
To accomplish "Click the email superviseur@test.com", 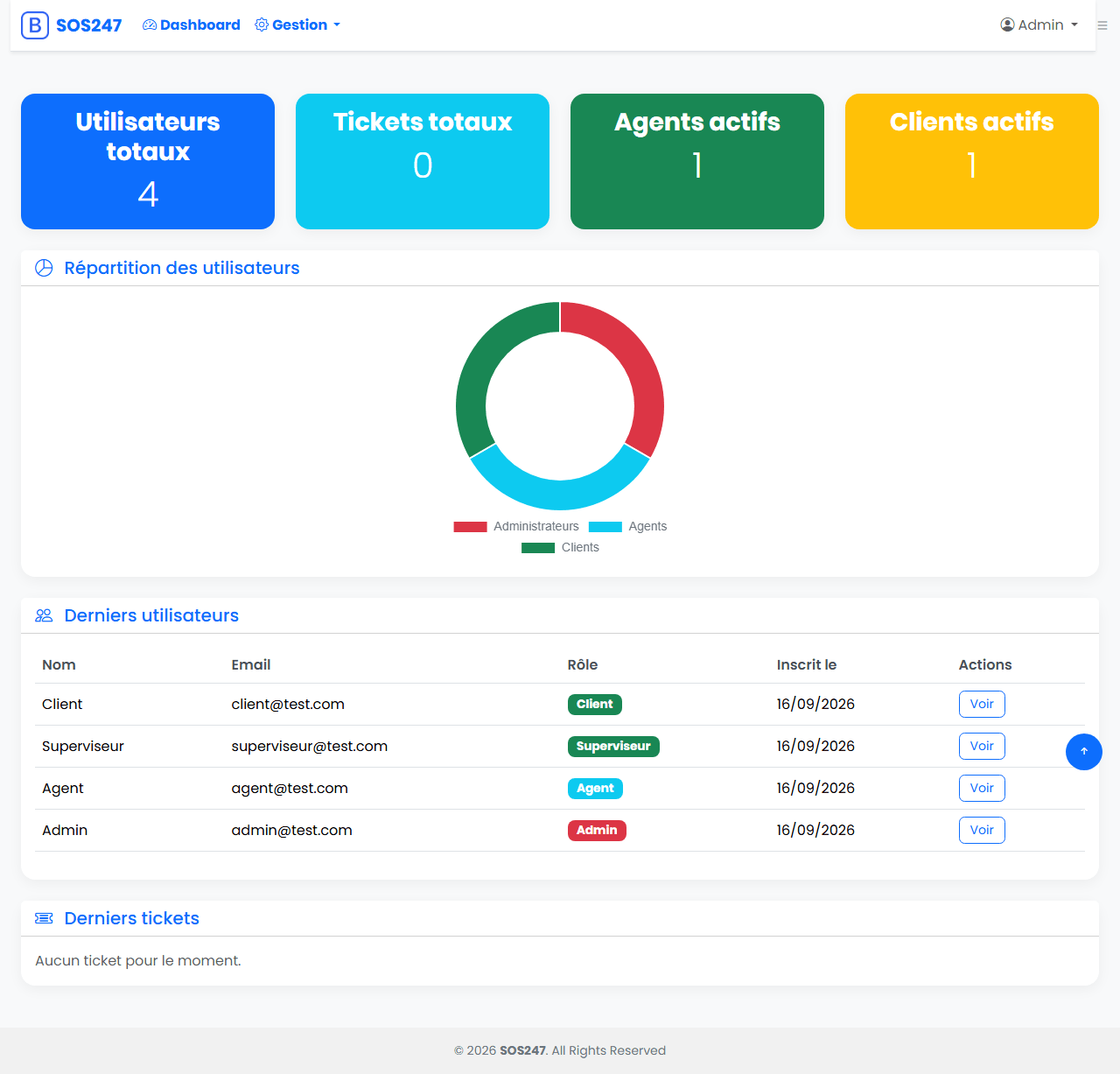I will click(310, 747).
